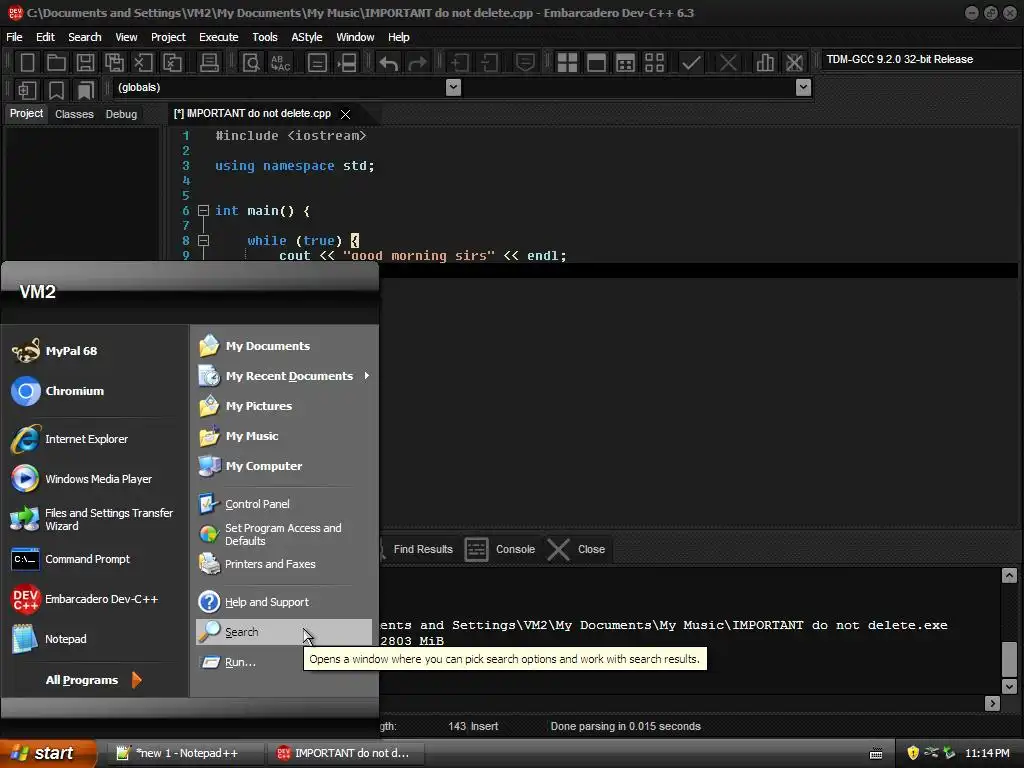
Task: Click the Print toolbar icon
Action: (x=209, y=63)
